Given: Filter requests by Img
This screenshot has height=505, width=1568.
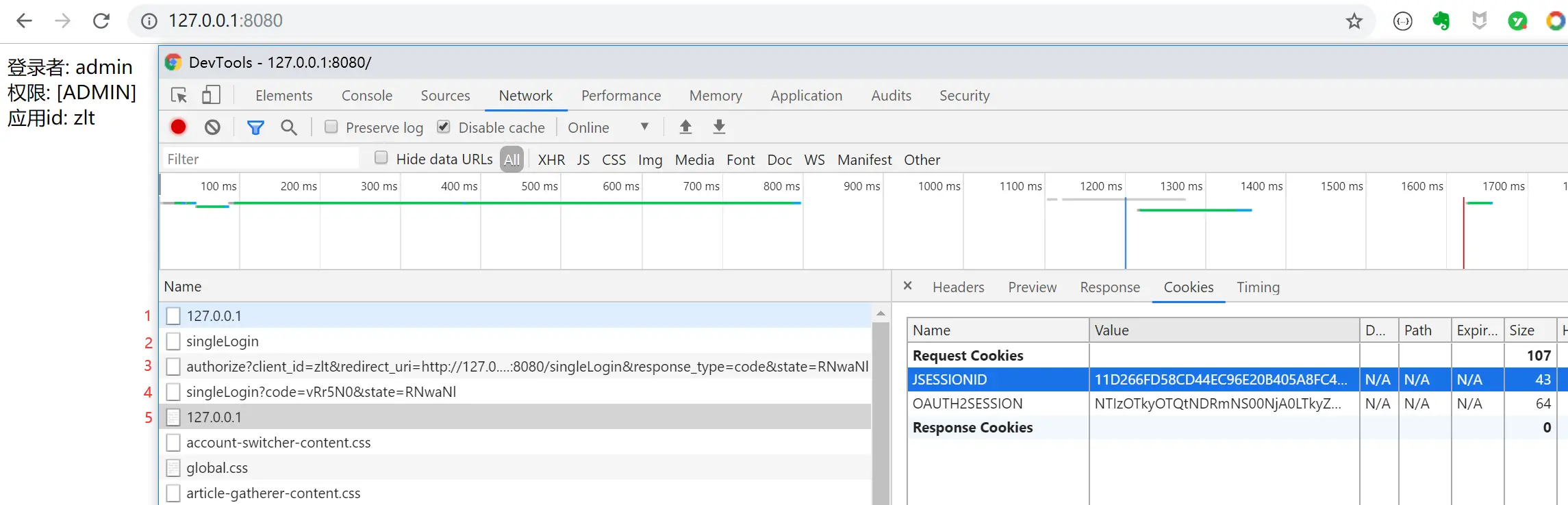Looking at the screenshot, I should [650, 159].
